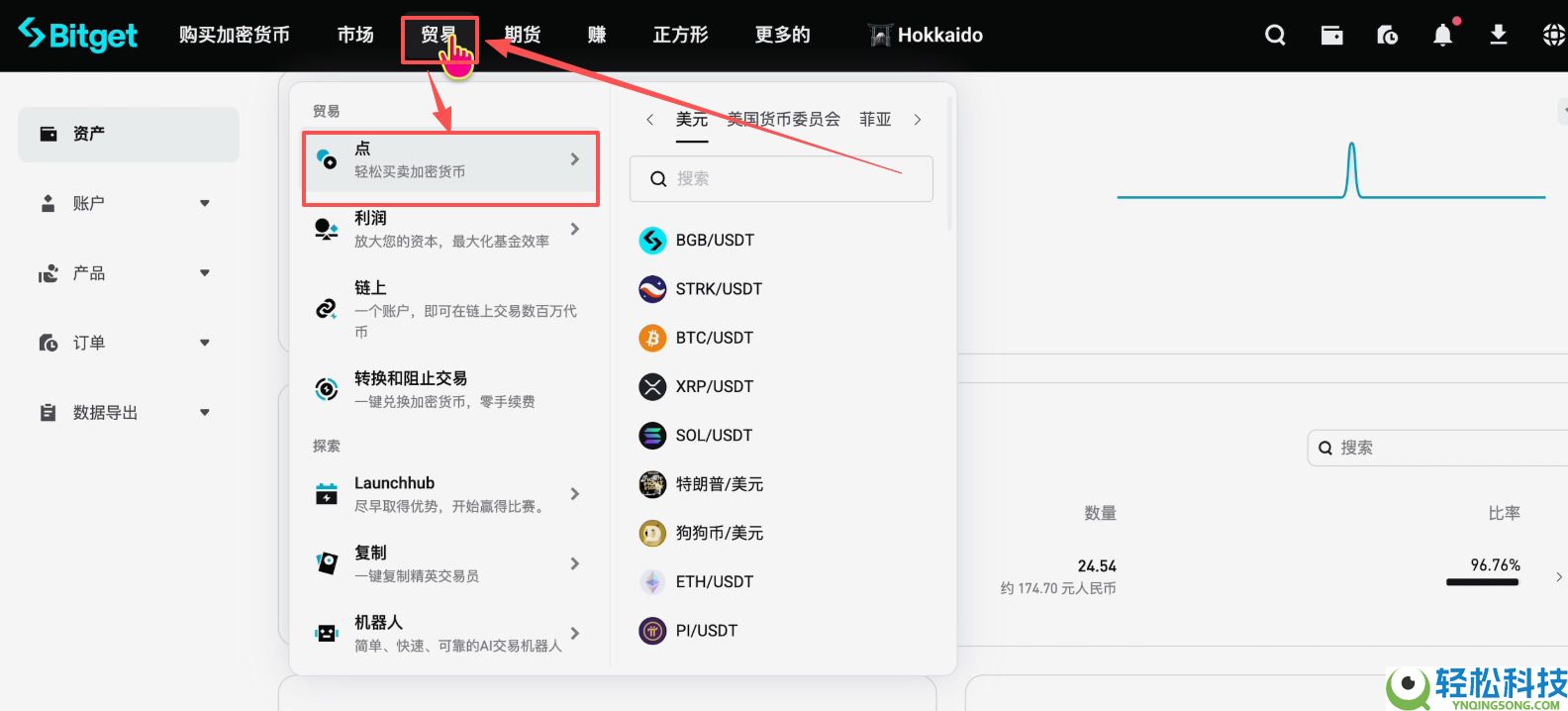This screenshot has width=1568, height=711.
Task: Open the 正方形 menu
Action: (x=681, y=36)
